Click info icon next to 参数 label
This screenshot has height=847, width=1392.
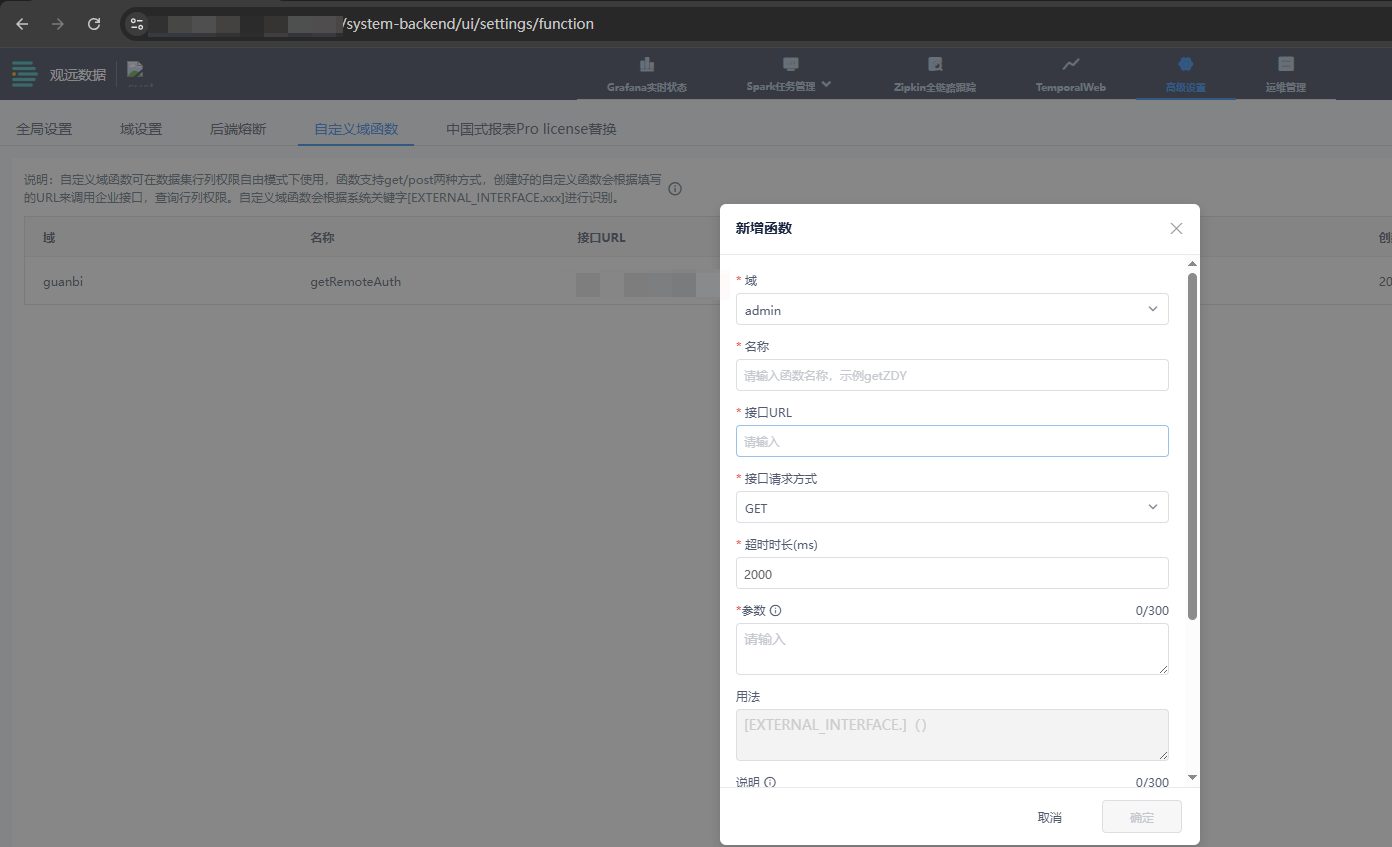(776, 610)
